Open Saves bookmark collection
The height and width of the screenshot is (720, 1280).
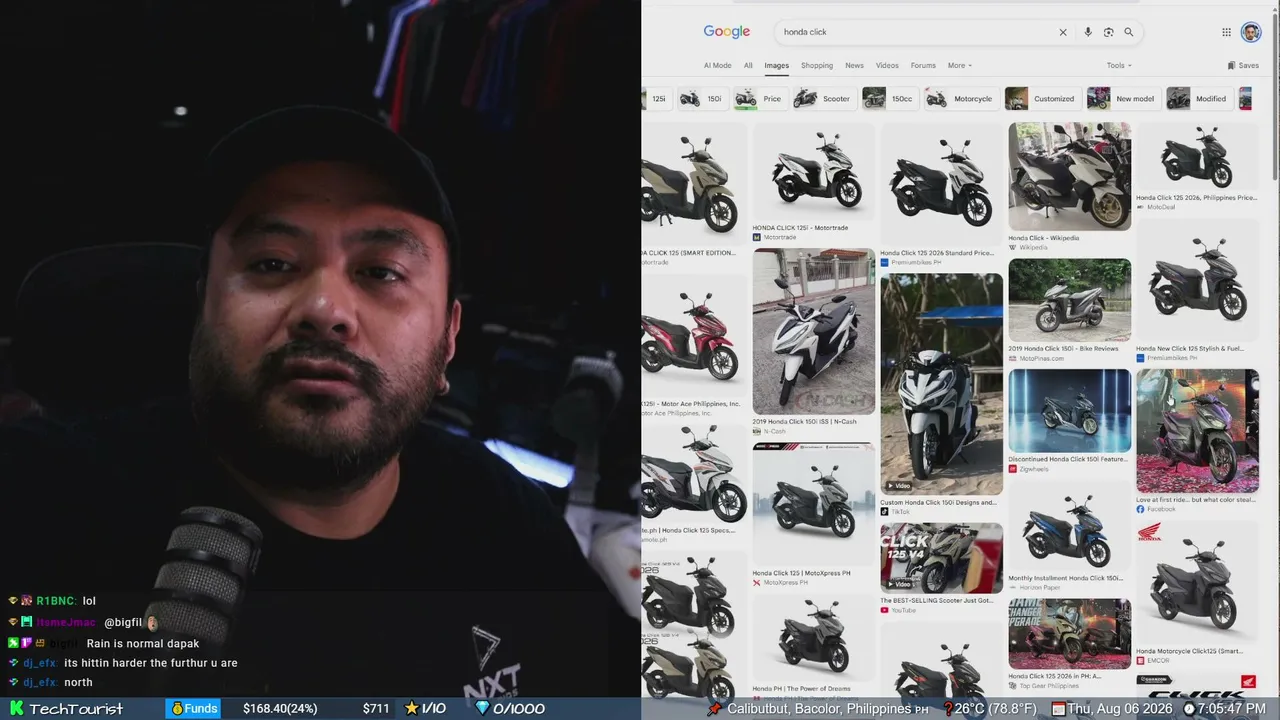pyautogui.click(x=1243, y=66)
